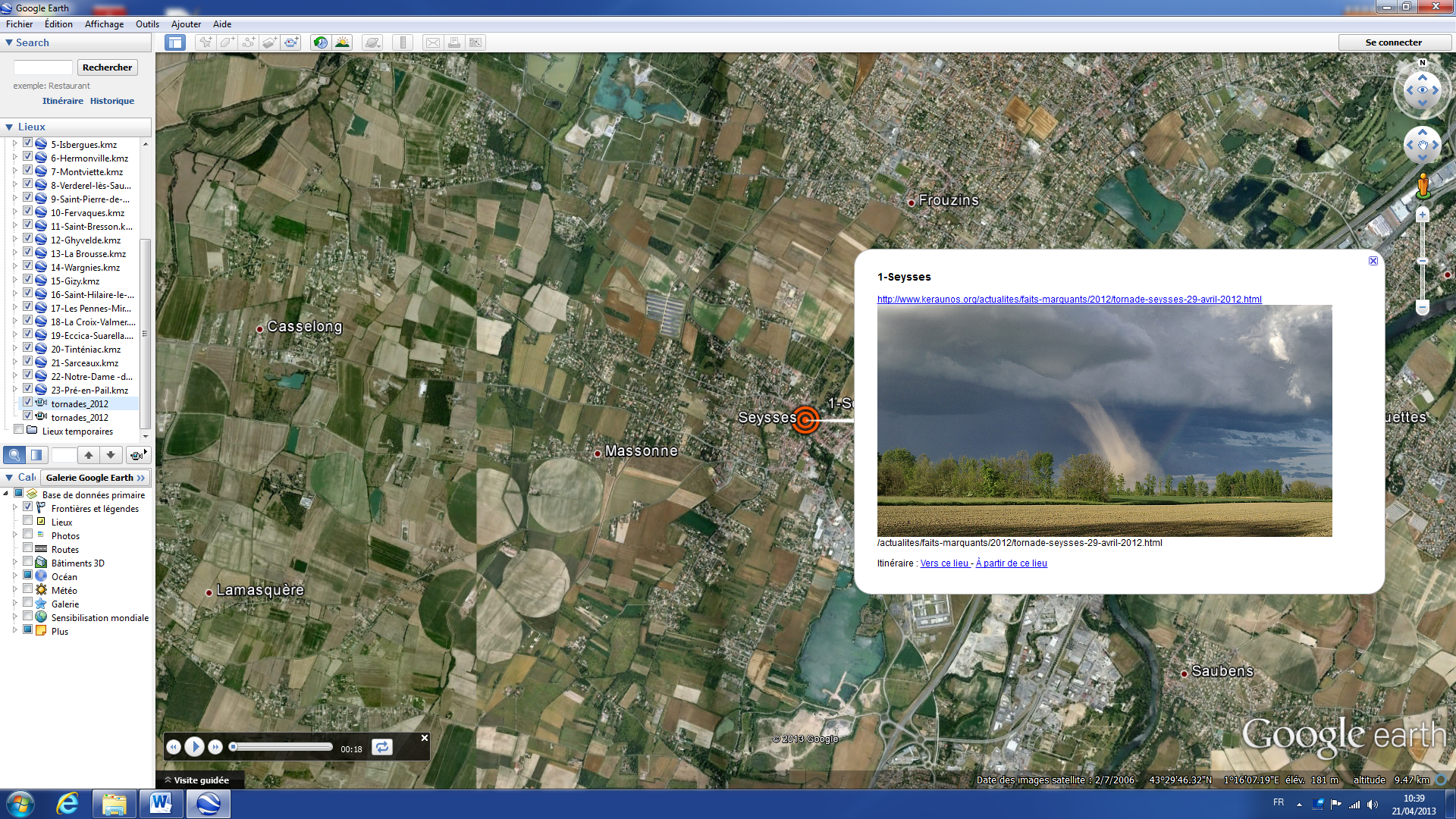Expand the 6-Hermonville.kmz tree item
Viewport: 1456px width, 819px height.
click(14, 158)
